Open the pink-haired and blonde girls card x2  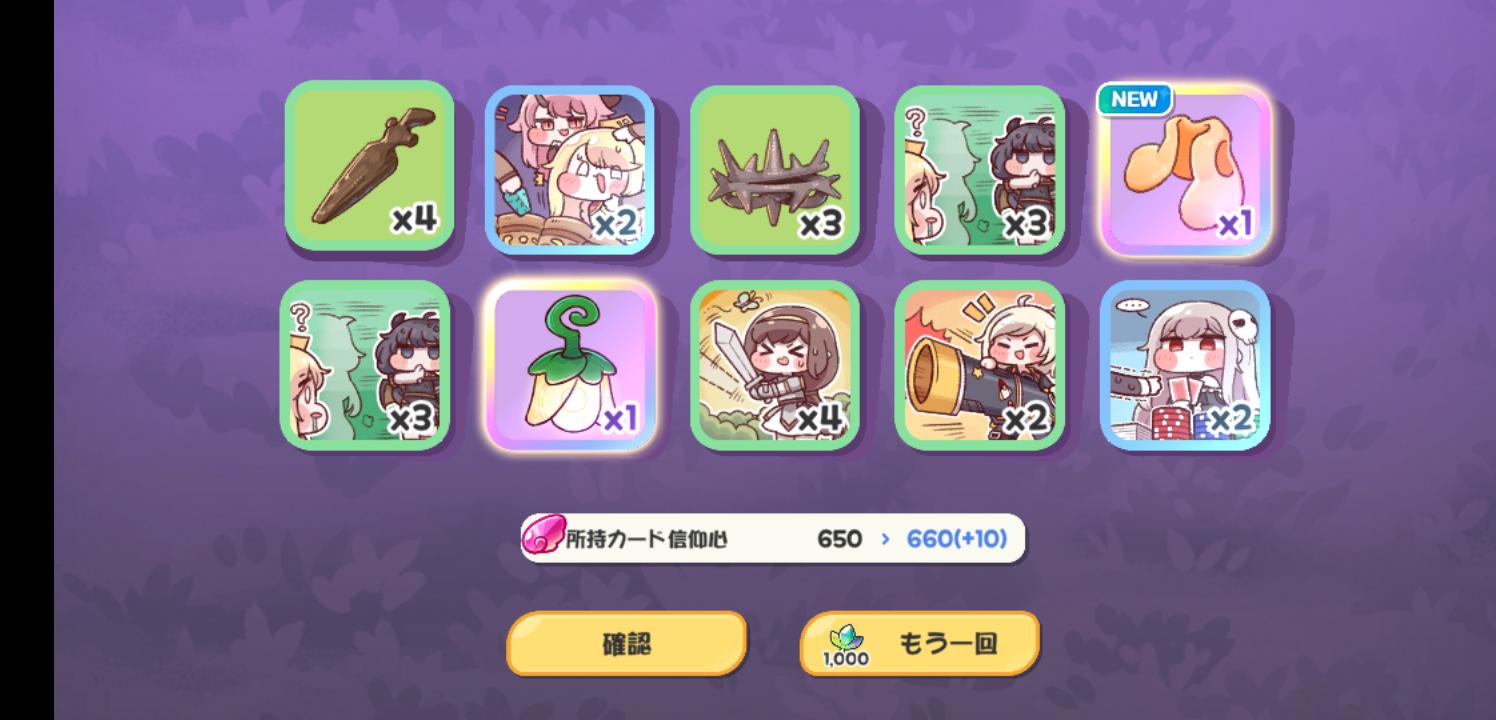pyautogui.click(x=570, y=169)
